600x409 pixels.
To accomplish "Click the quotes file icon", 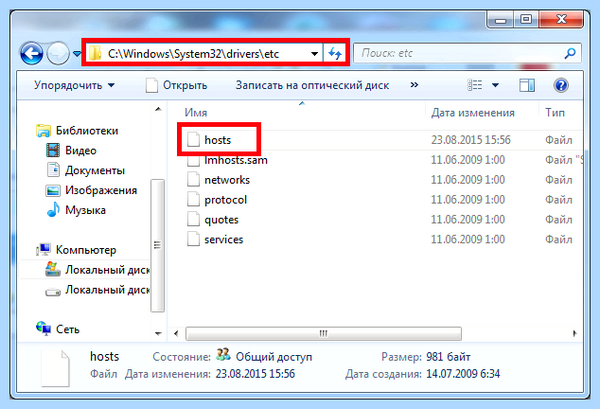I will point(193,220).
